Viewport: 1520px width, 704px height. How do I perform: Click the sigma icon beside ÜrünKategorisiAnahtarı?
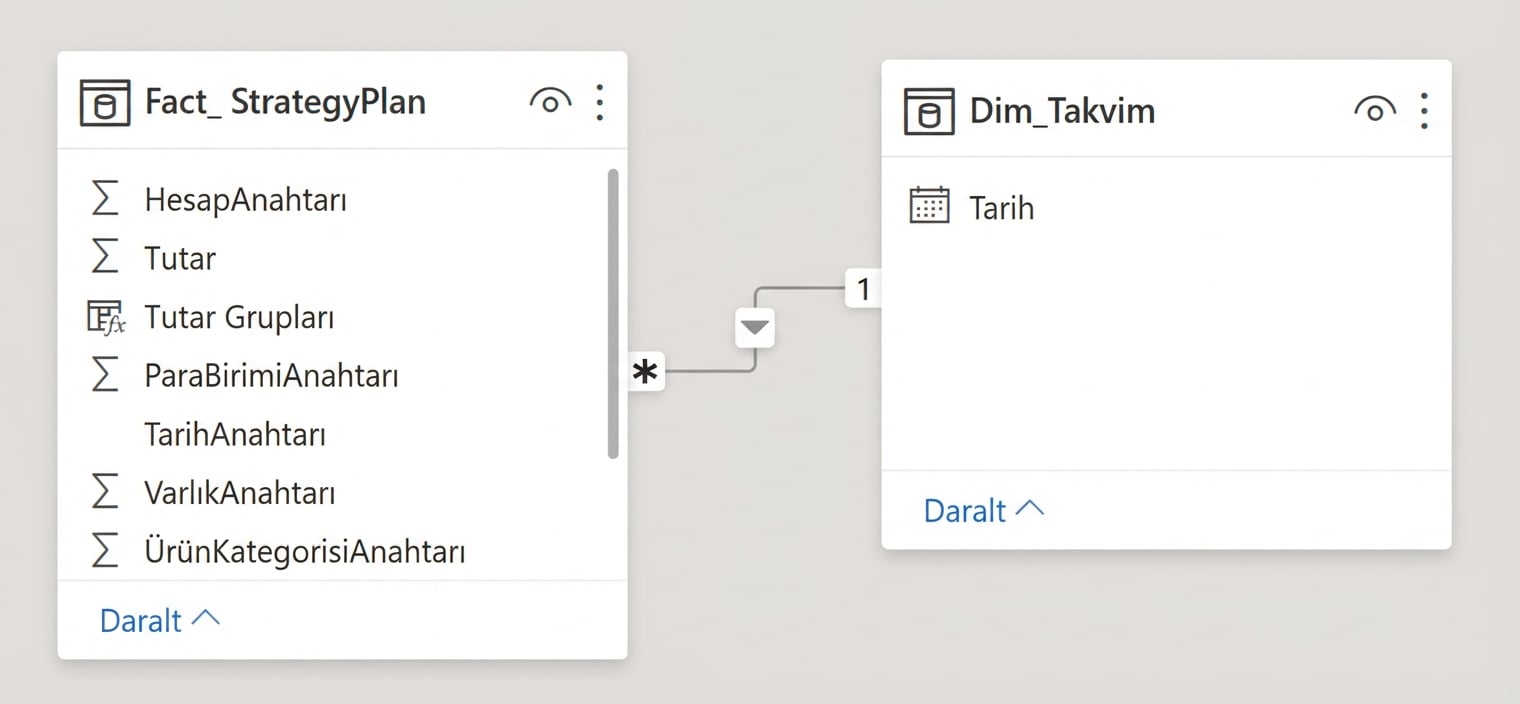(105, 550)
